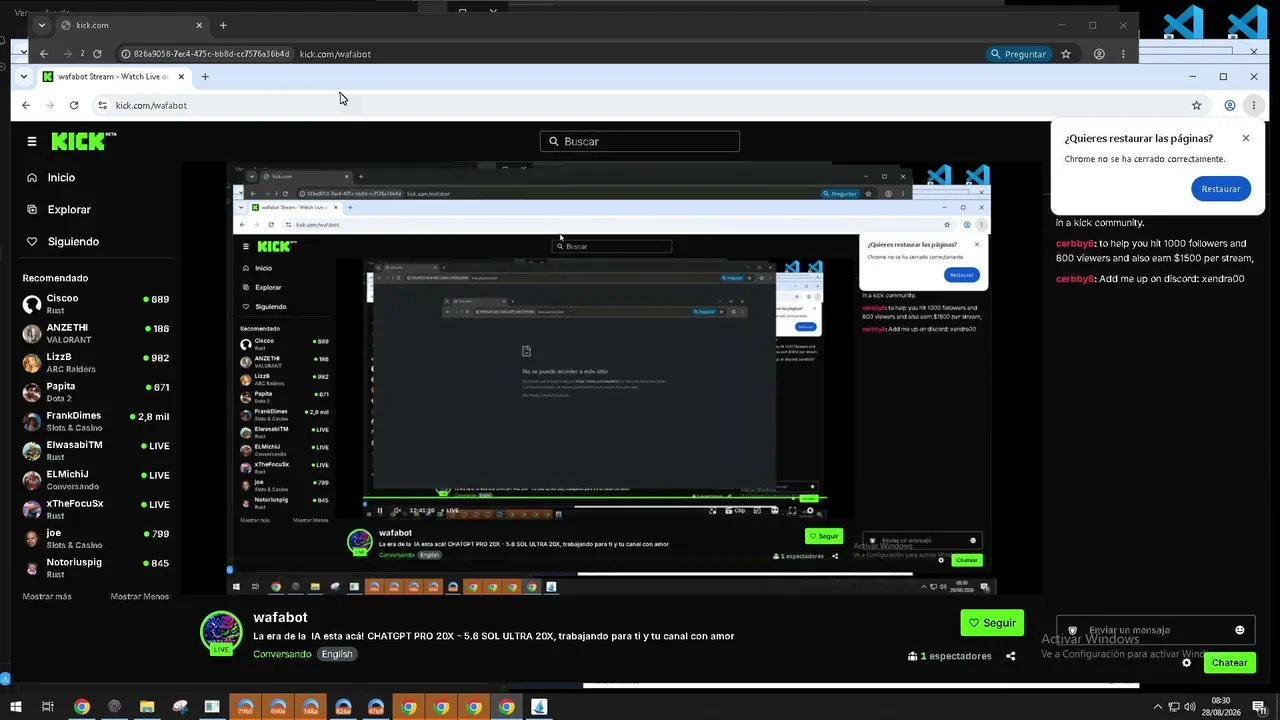
Task: Open recommended channel joe
Action: pyautogui.click(x=96, y=538)
